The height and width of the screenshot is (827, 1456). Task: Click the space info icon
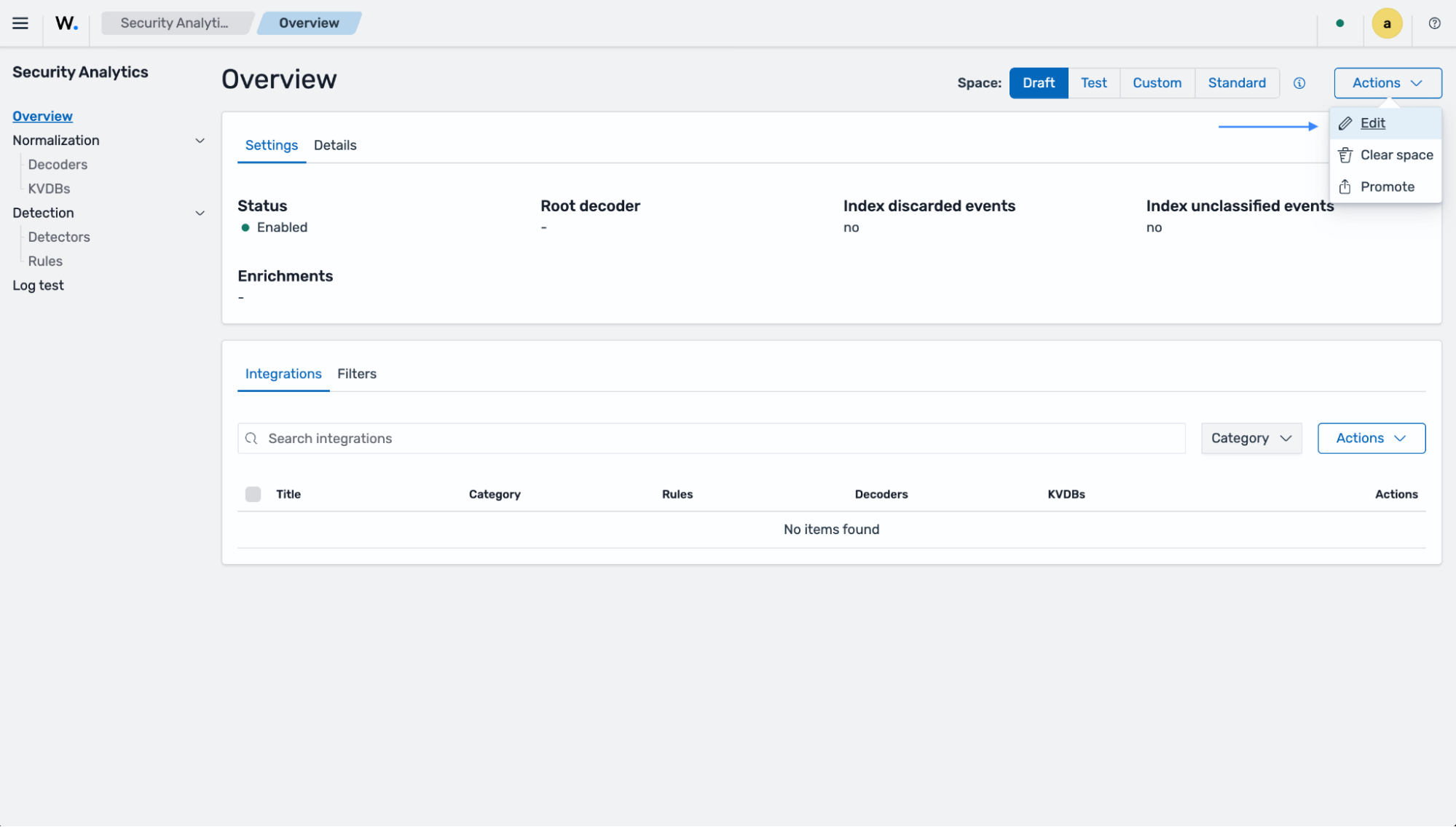[x=1299, y=83]
